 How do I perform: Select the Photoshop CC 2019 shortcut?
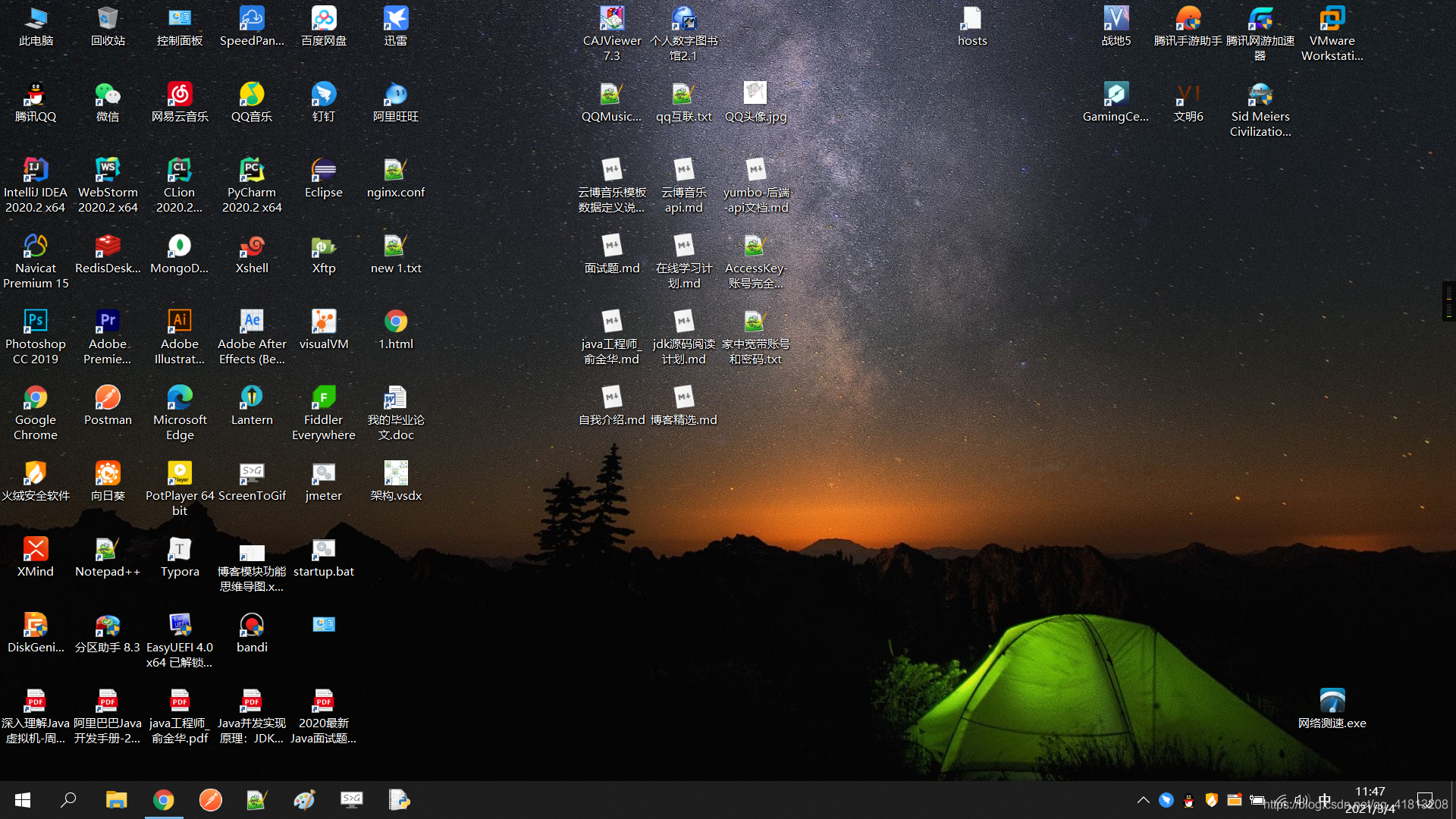pyautogui.click(x=36, y=322)
